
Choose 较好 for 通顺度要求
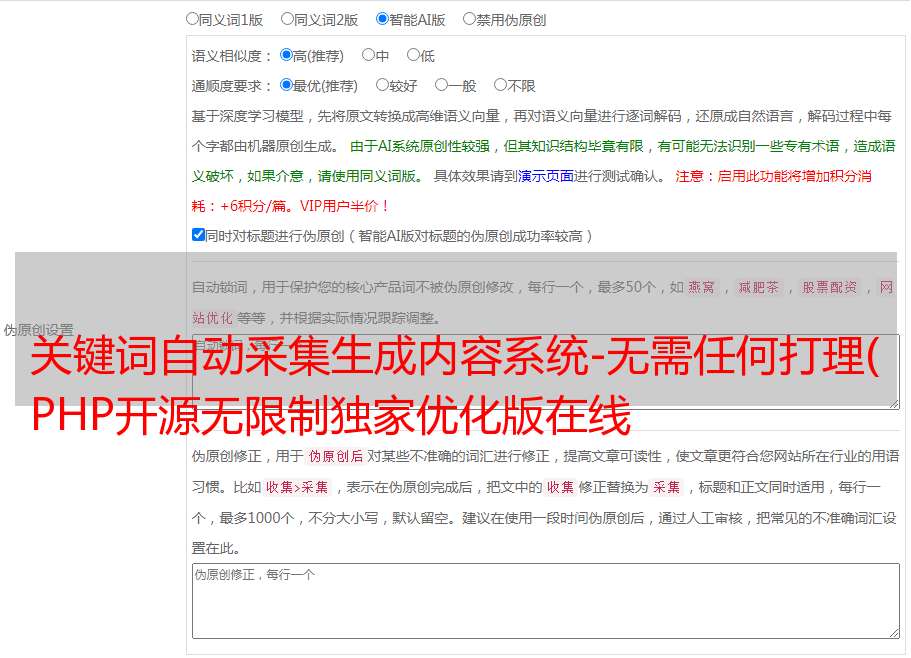[x=382, y=85]
